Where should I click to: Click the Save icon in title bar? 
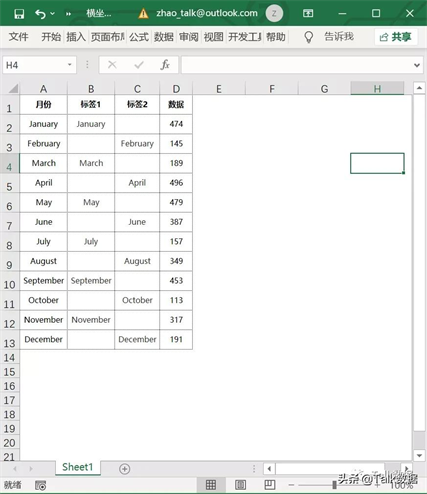19,14
